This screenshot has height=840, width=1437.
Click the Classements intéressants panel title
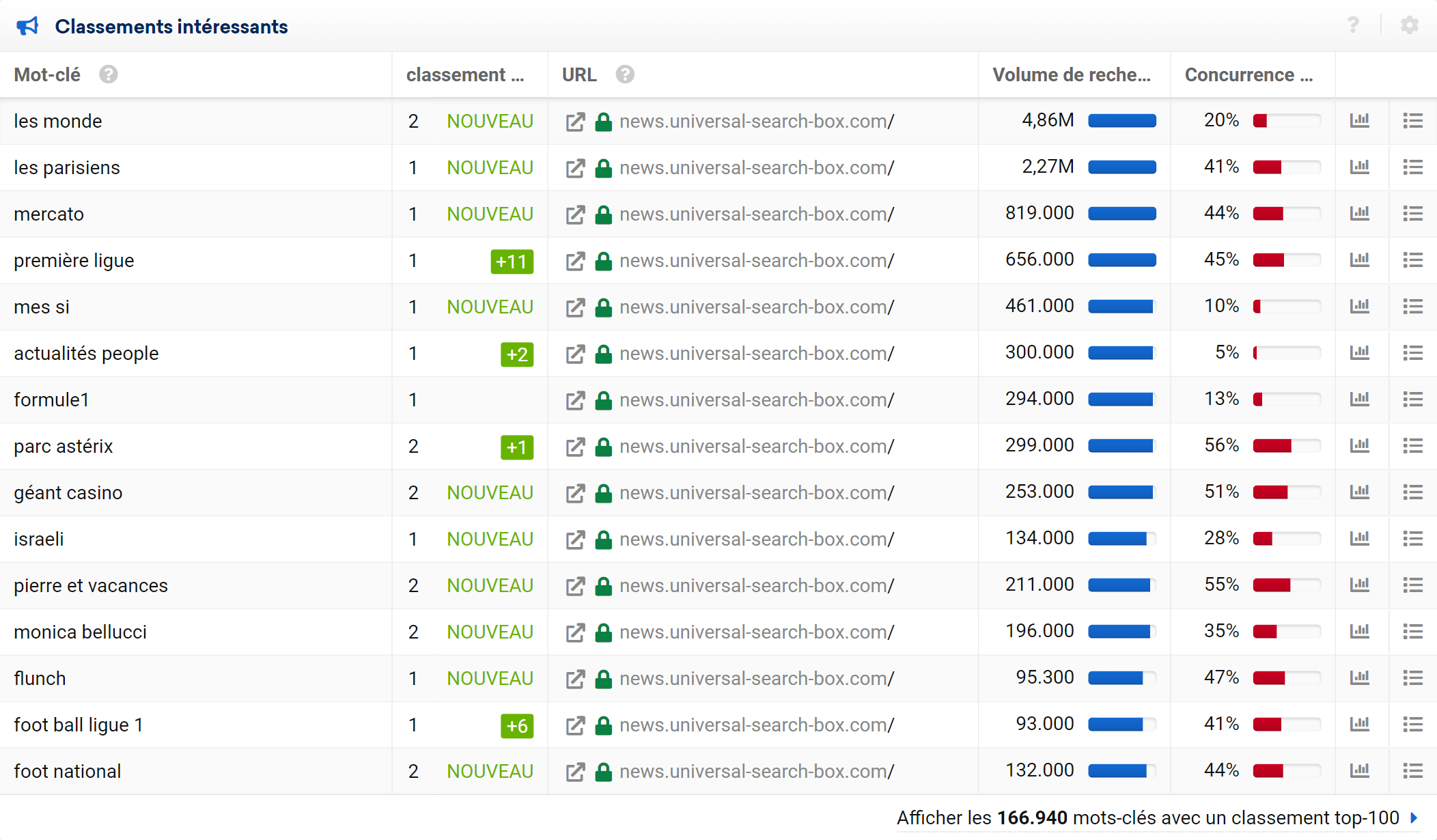[x=171, y=27]
